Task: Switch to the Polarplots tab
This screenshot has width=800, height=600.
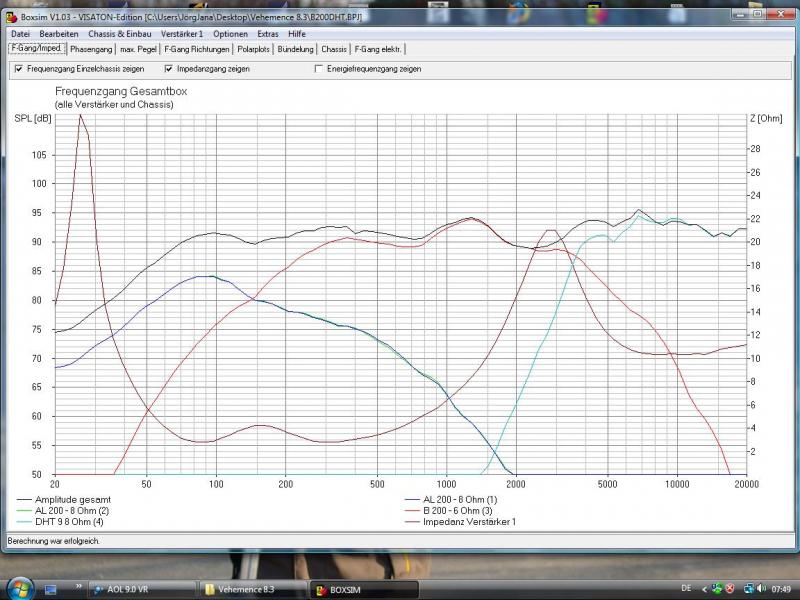Action: pyautogui.click(x=253, y=48)
